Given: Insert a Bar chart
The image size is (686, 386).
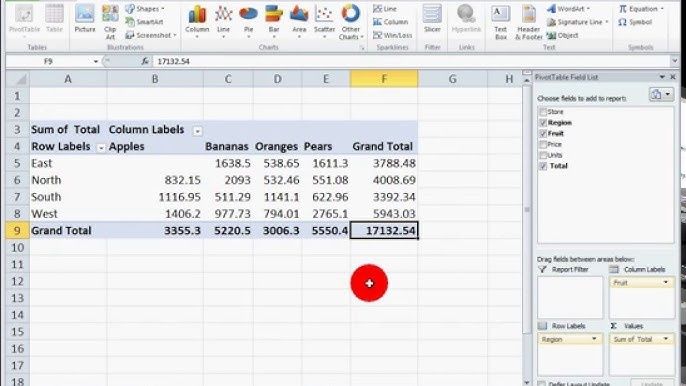Looking at the screenshot, I should point(274,21).
